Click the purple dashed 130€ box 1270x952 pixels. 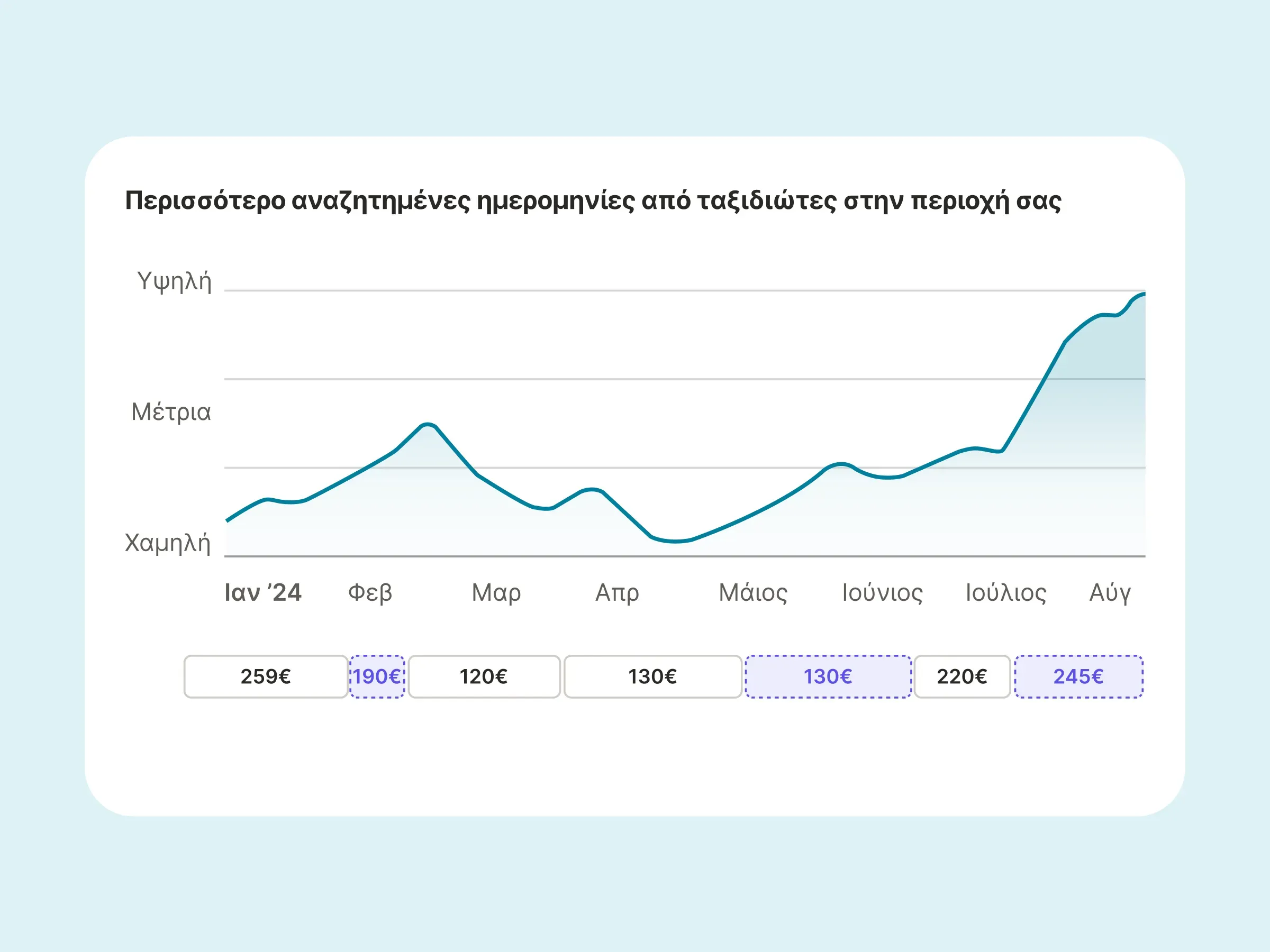click(x=828, y=676)
